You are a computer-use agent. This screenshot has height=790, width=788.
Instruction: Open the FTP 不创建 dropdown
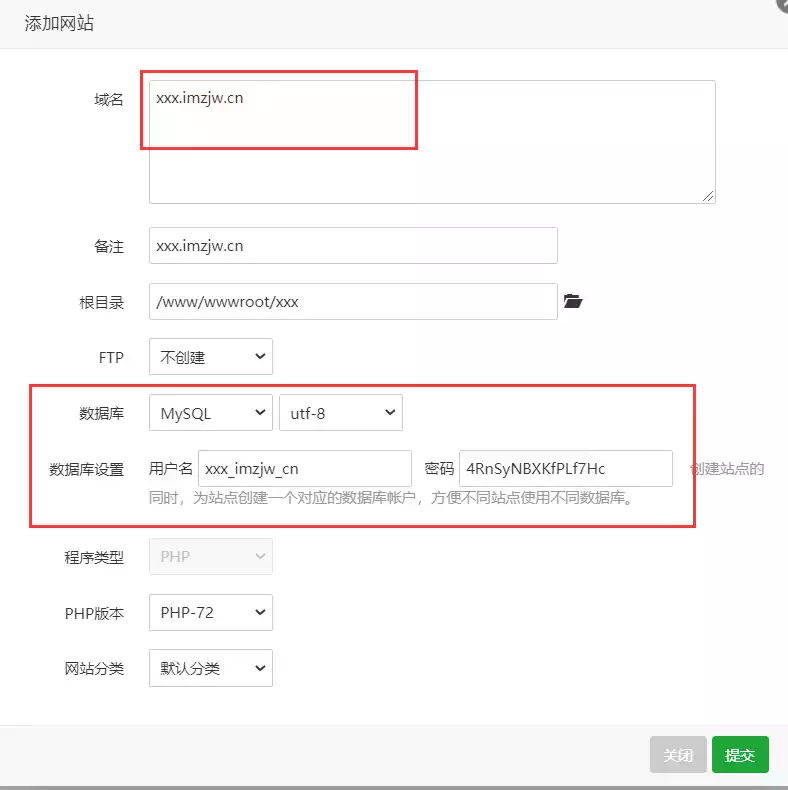point(211,357)
